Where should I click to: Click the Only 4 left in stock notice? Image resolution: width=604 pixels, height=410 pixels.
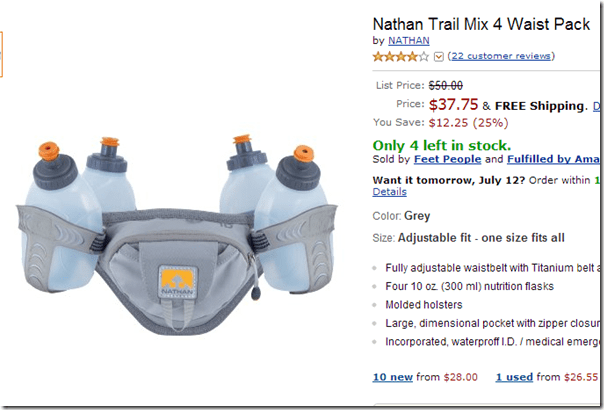pos(442,145)
